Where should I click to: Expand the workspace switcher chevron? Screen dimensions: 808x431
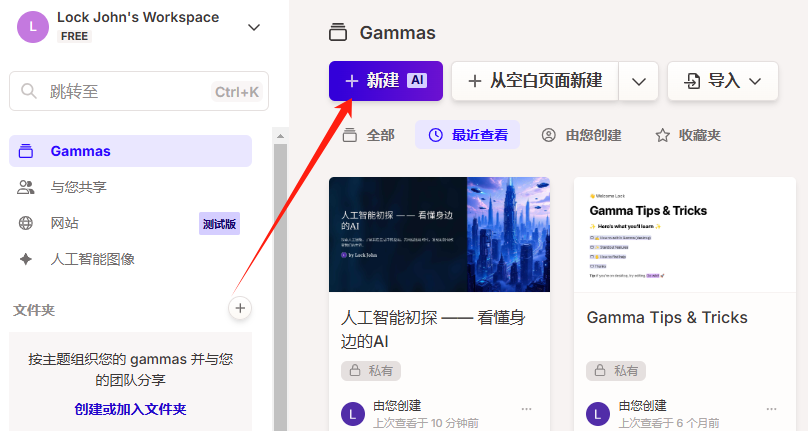pyautogui.click(x=254, y=27)
